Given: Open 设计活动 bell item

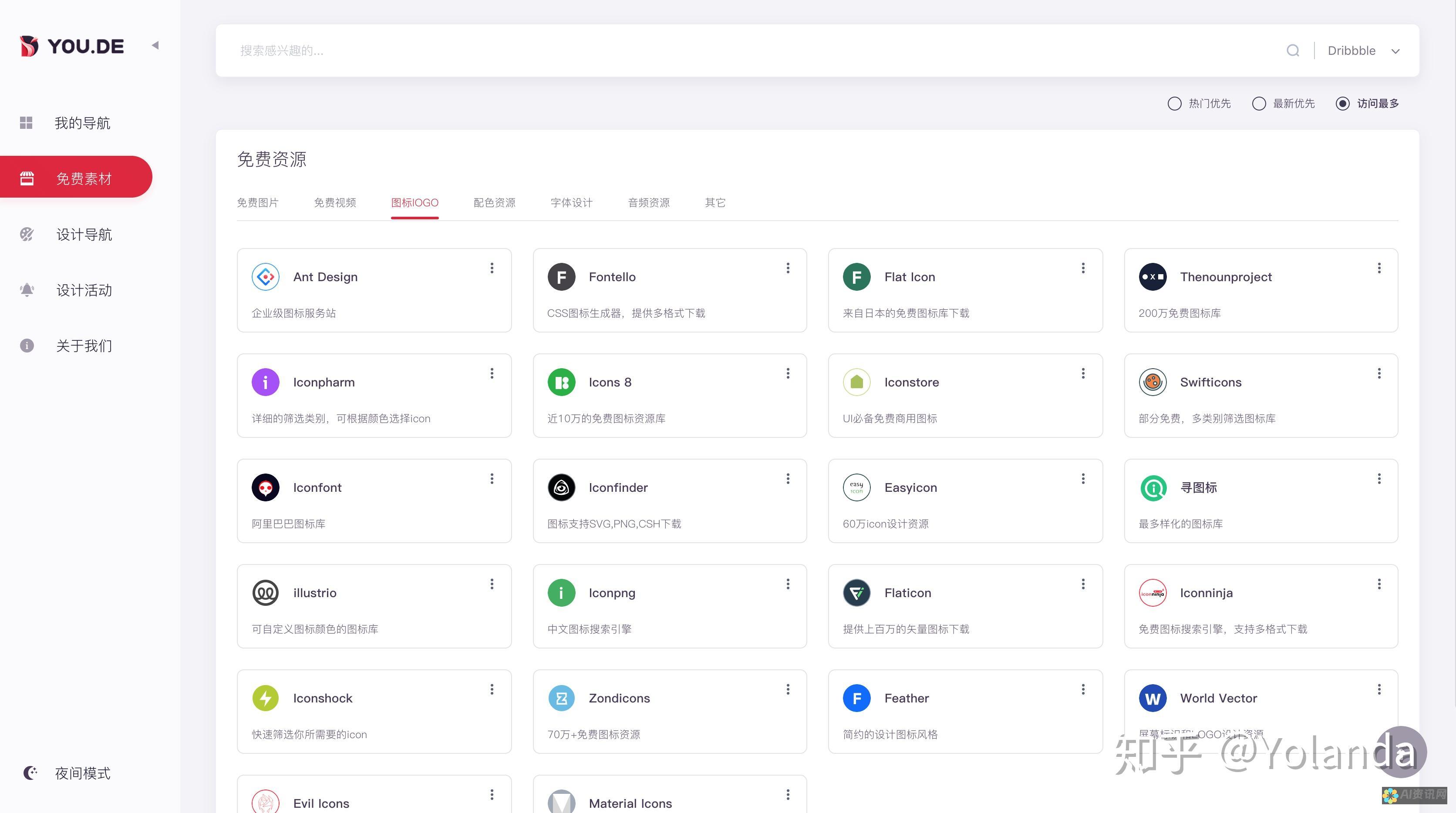Looking at the screenshot, I should point(84,290).
